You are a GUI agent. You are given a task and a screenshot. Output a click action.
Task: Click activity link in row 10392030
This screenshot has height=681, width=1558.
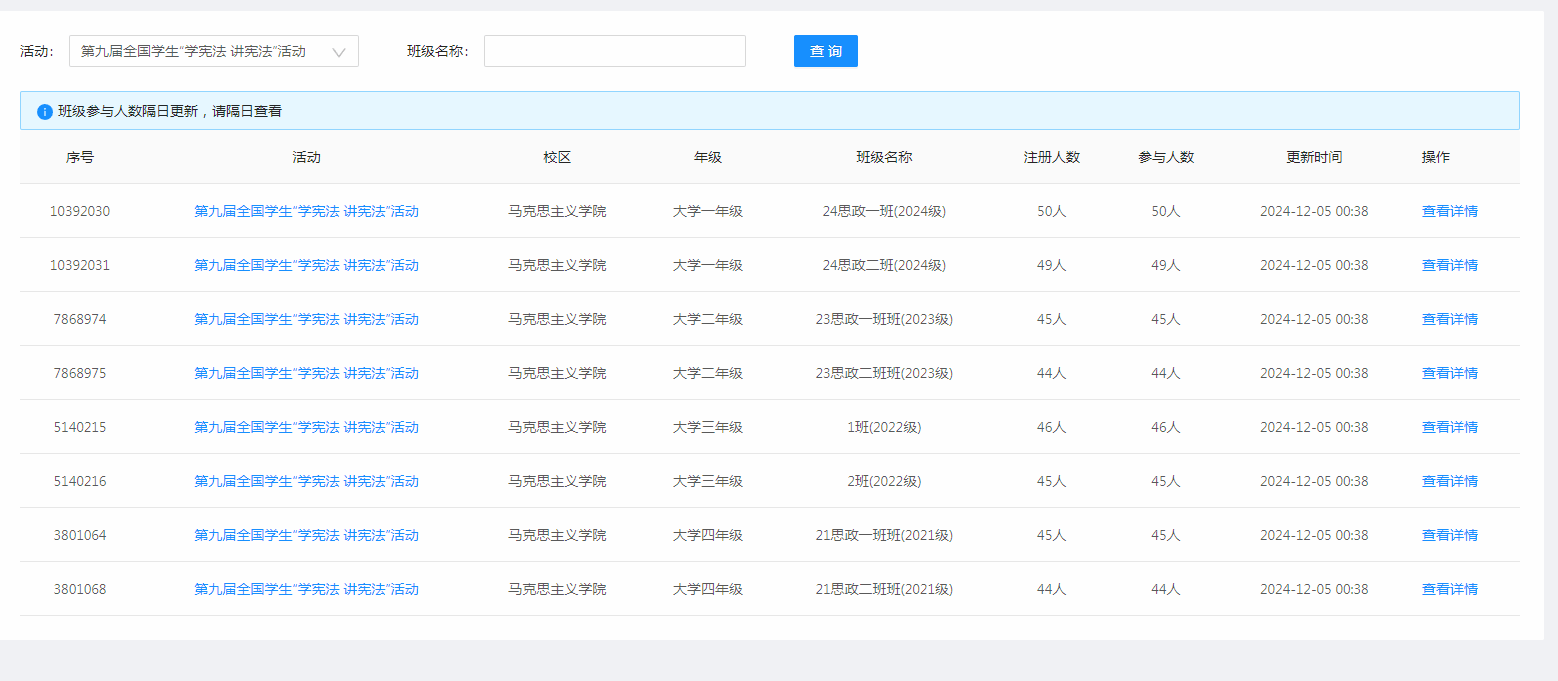pos(306,211)
